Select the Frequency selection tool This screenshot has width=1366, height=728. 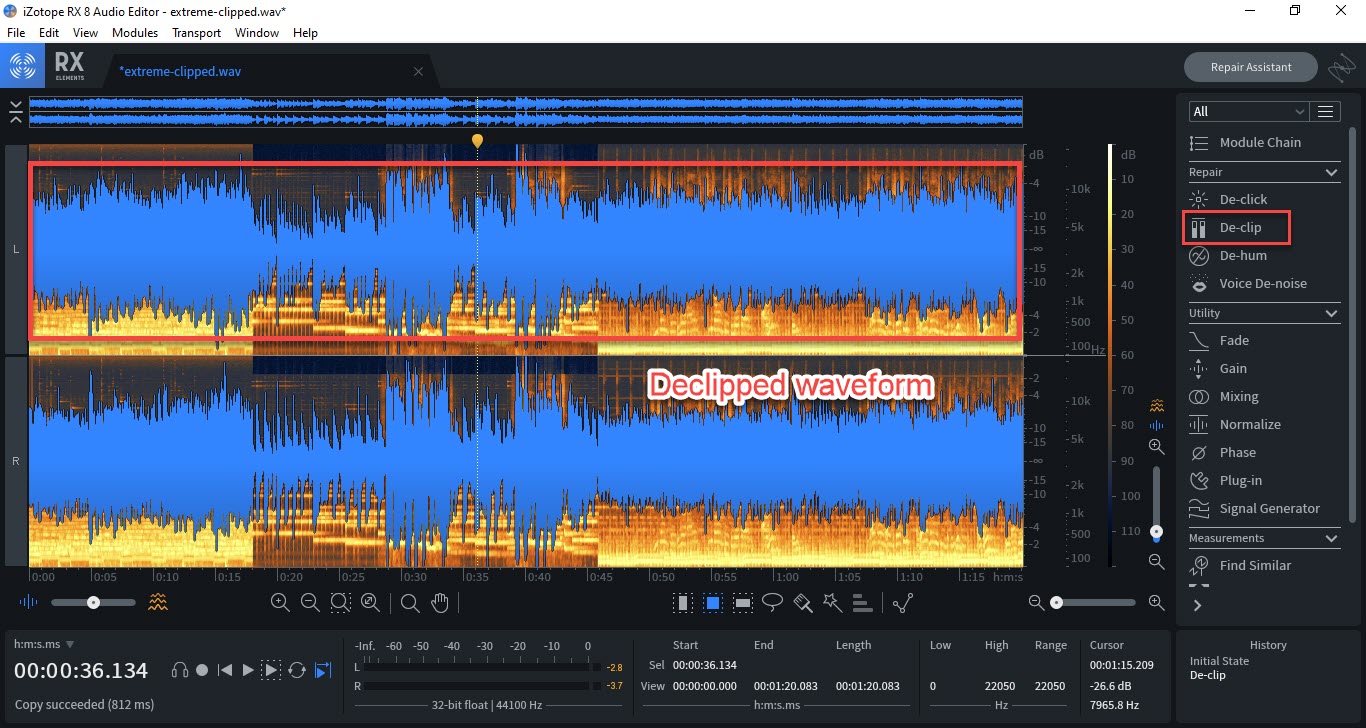click(x=743, y=602)
